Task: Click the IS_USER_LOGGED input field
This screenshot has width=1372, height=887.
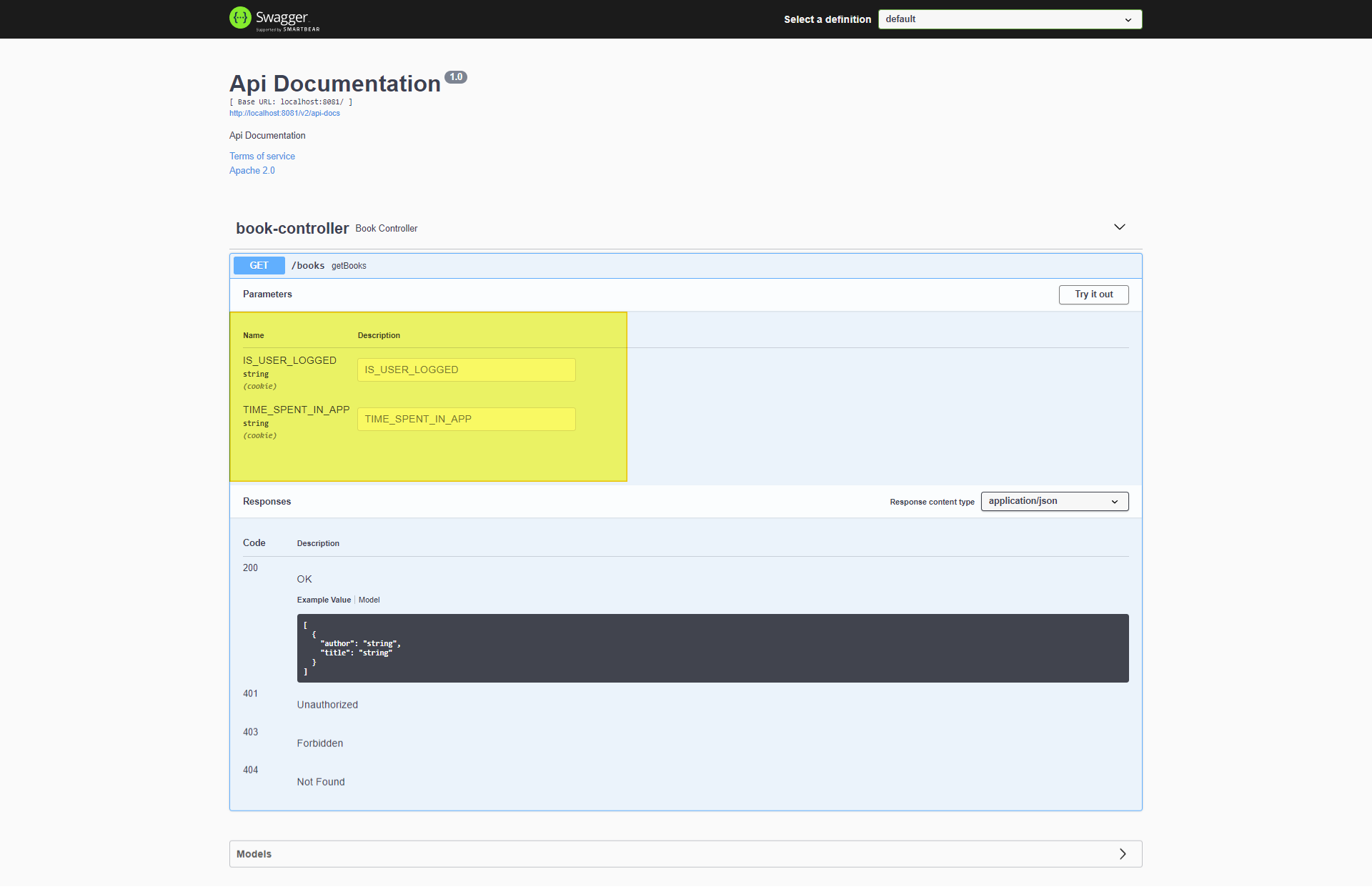Action: coord(466,370)
